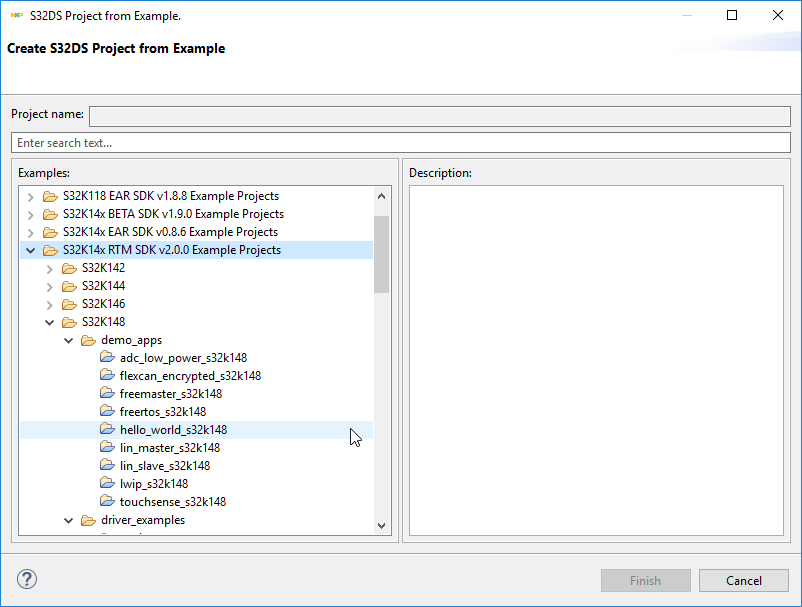Click inside the Description pane

pos(596,361)
